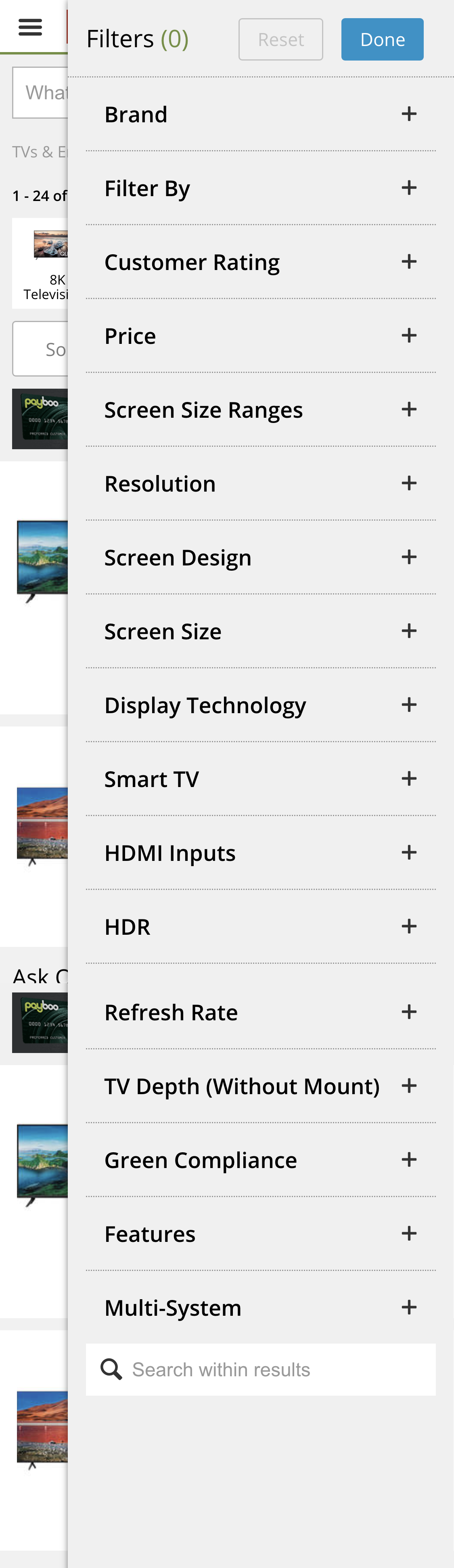This screenshot has height=1568, width=454.
Task: Expand the Features filter
Action: pyautogui.click(x=410, y=1233)
